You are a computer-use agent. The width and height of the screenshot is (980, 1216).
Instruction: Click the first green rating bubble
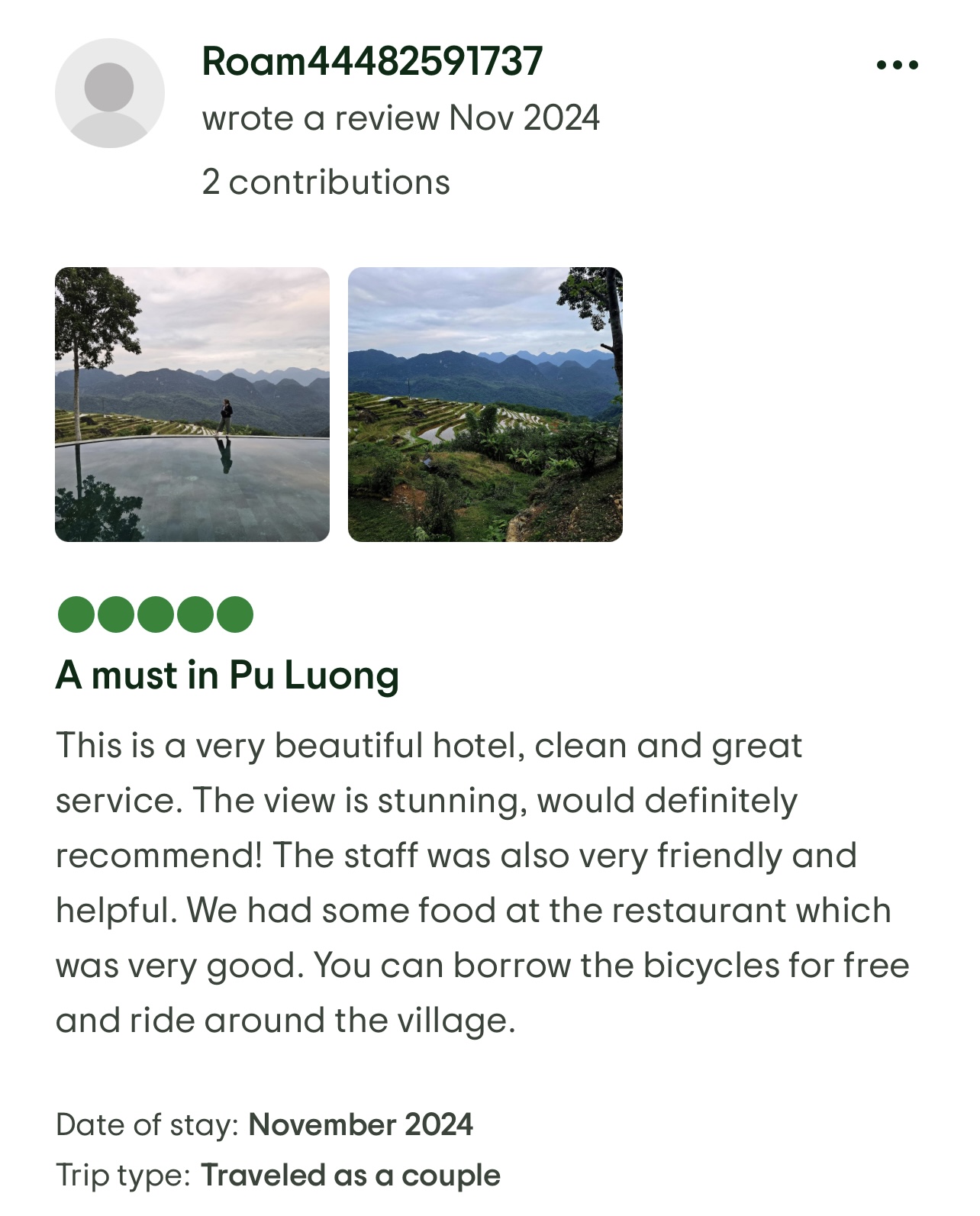[x=76, y=614]
